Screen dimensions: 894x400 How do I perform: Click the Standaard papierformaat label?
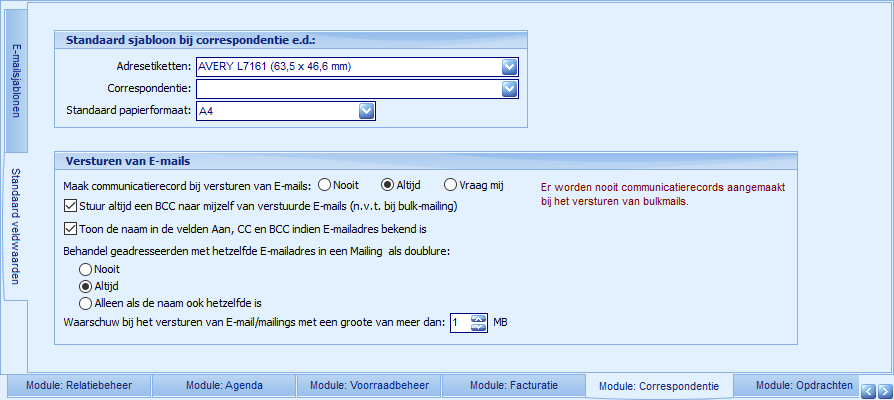[x=129, y=110]
